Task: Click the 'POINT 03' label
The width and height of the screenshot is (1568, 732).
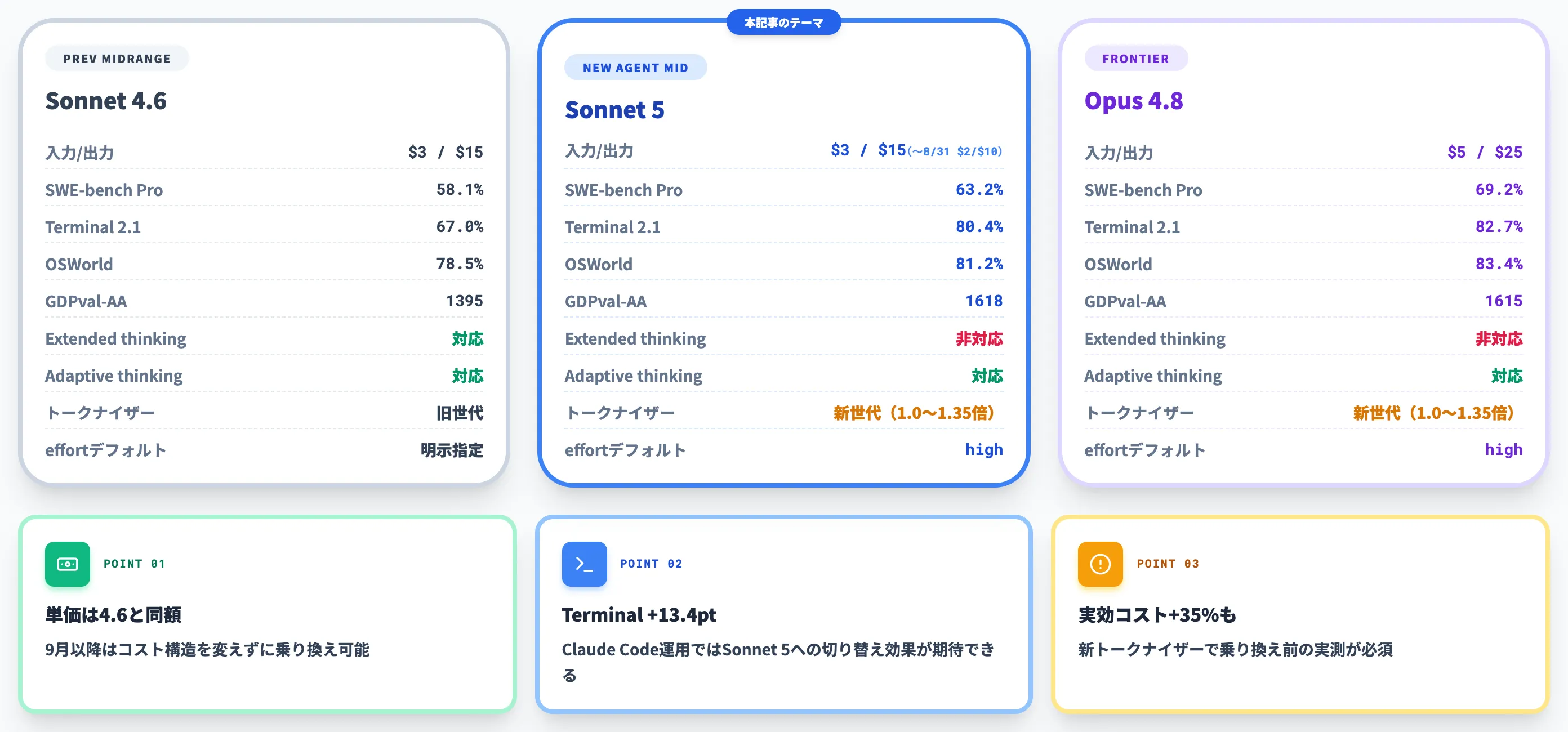Action: coord(1168,564)
